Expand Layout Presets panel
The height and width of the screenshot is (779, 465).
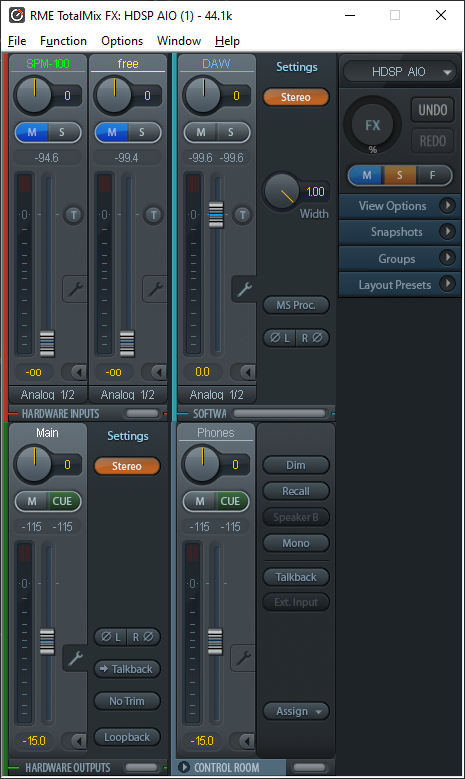coord(399,285)
